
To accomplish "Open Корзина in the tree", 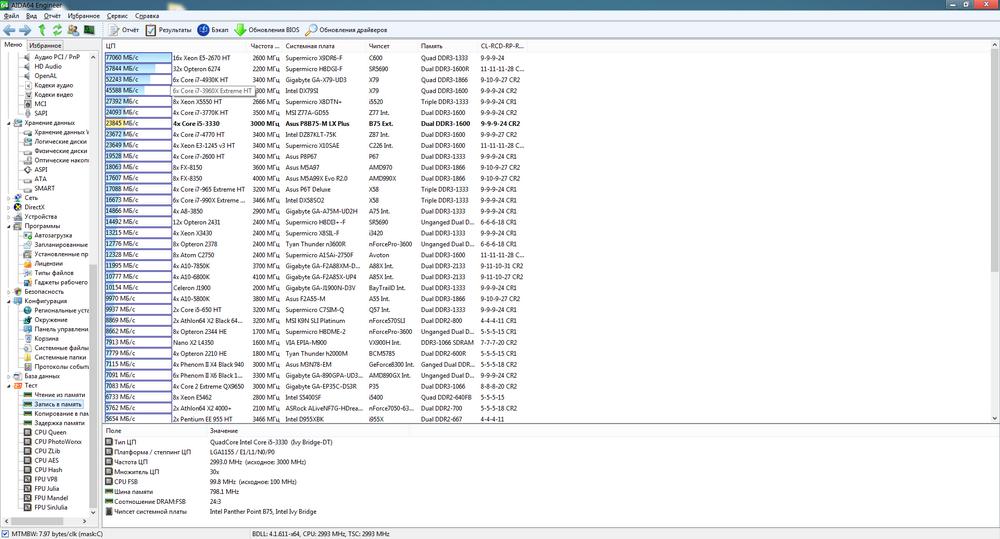I will pos(47,339).
